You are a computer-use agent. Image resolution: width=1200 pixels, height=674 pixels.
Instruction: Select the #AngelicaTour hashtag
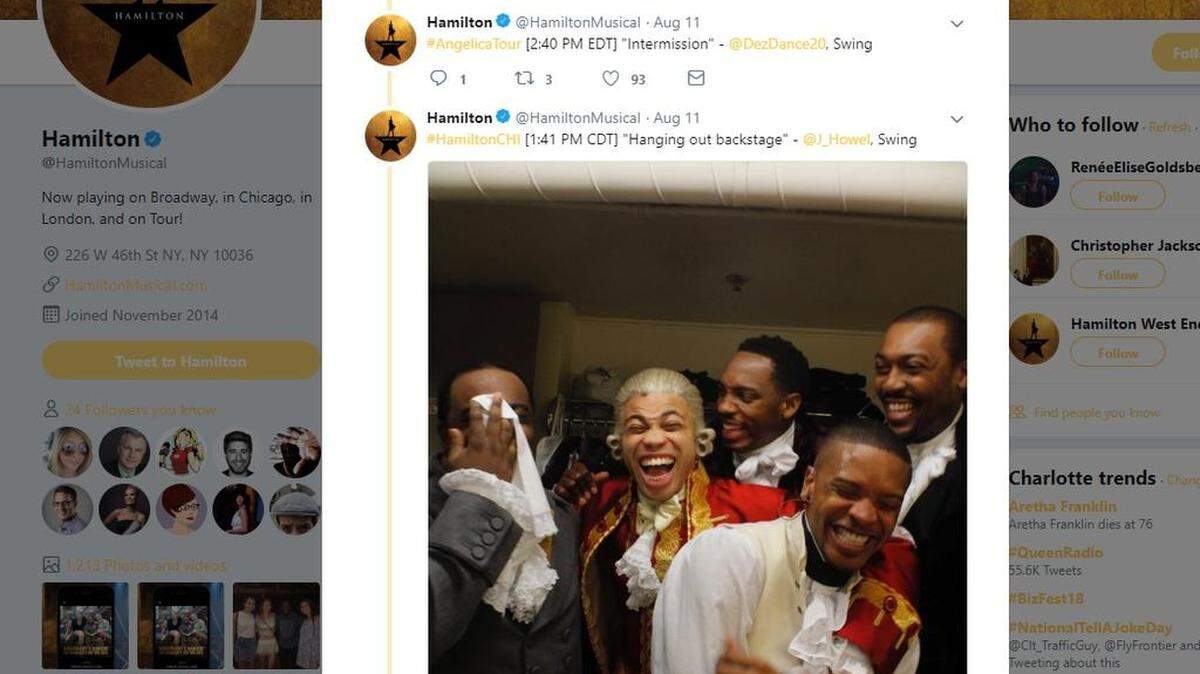(x=473, y=44)
